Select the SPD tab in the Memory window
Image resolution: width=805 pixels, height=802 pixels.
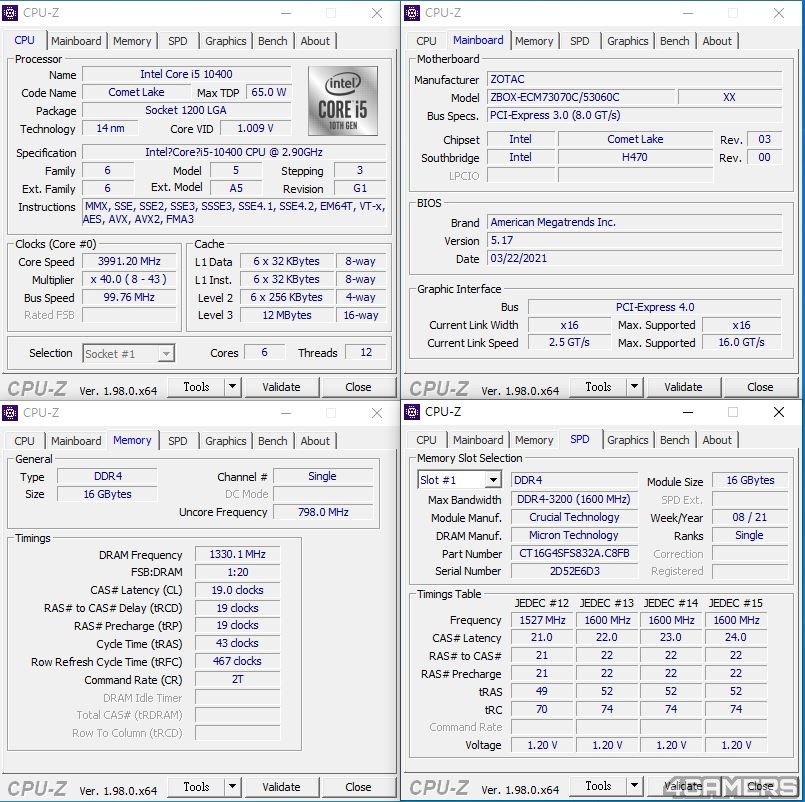pos(178,441)
